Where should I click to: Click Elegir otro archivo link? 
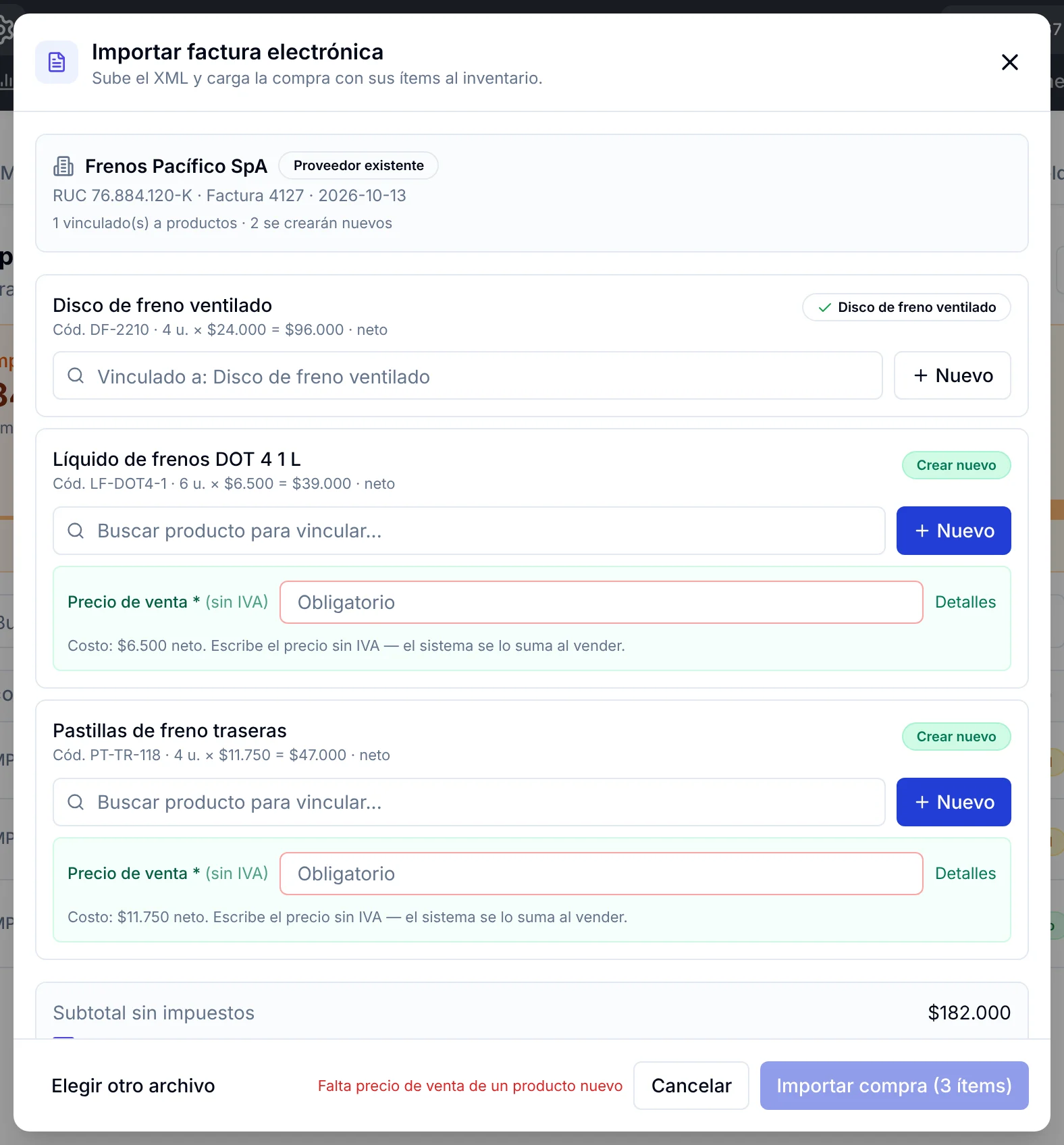coord(133,1086)
